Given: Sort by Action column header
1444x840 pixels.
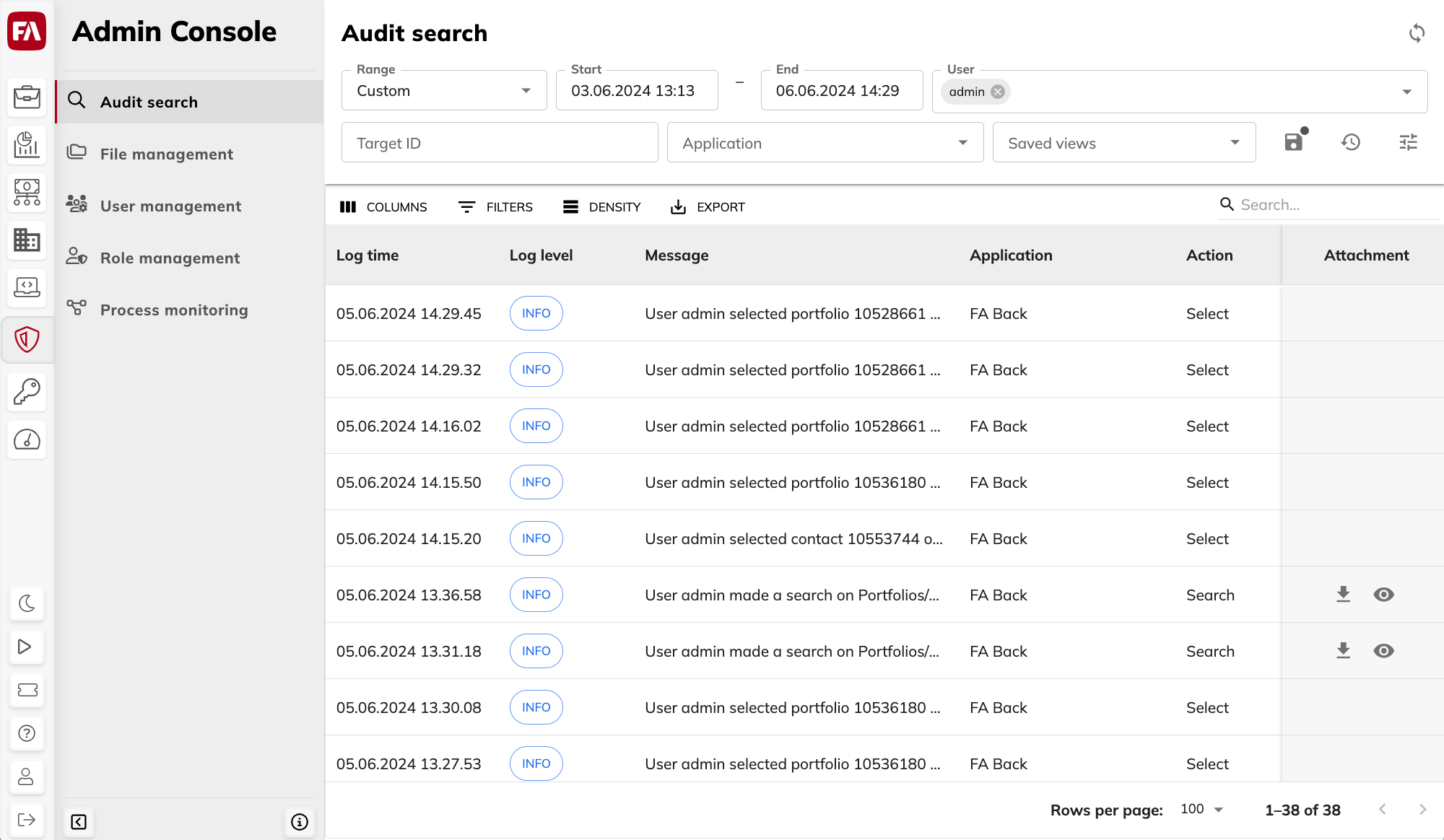Looking at the screenshot, I should 1209,255.
